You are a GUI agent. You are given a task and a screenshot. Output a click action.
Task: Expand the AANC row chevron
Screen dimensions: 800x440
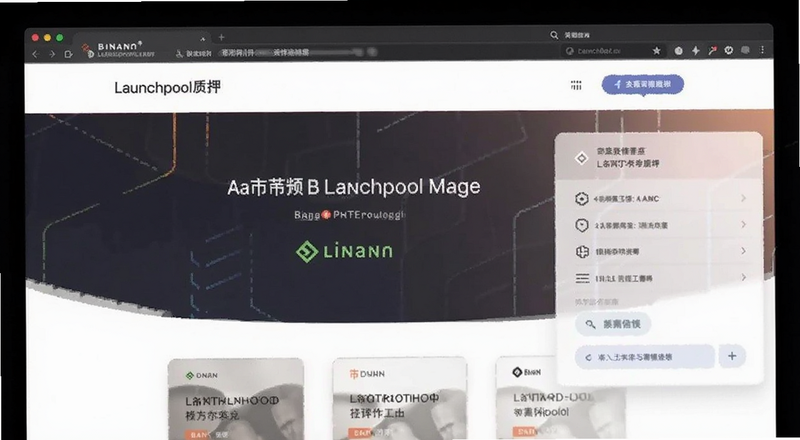coord(743,198)
